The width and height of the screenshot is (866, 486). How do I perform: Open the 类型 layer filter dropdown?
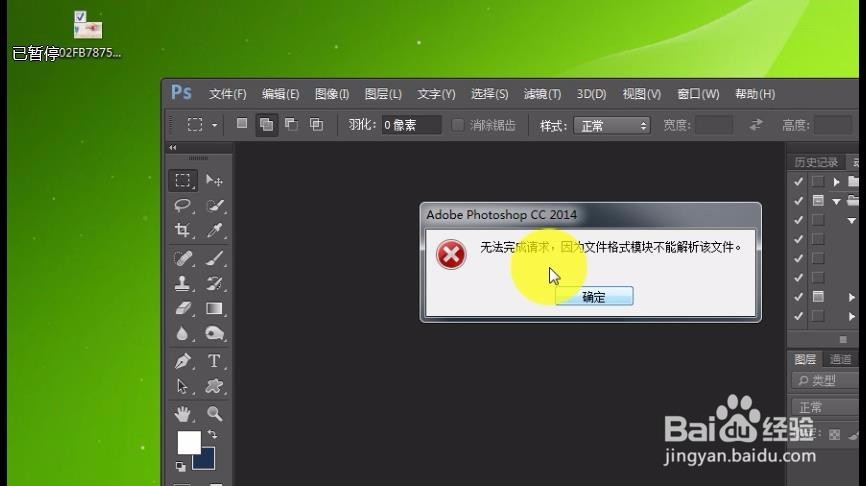(825, 380)
